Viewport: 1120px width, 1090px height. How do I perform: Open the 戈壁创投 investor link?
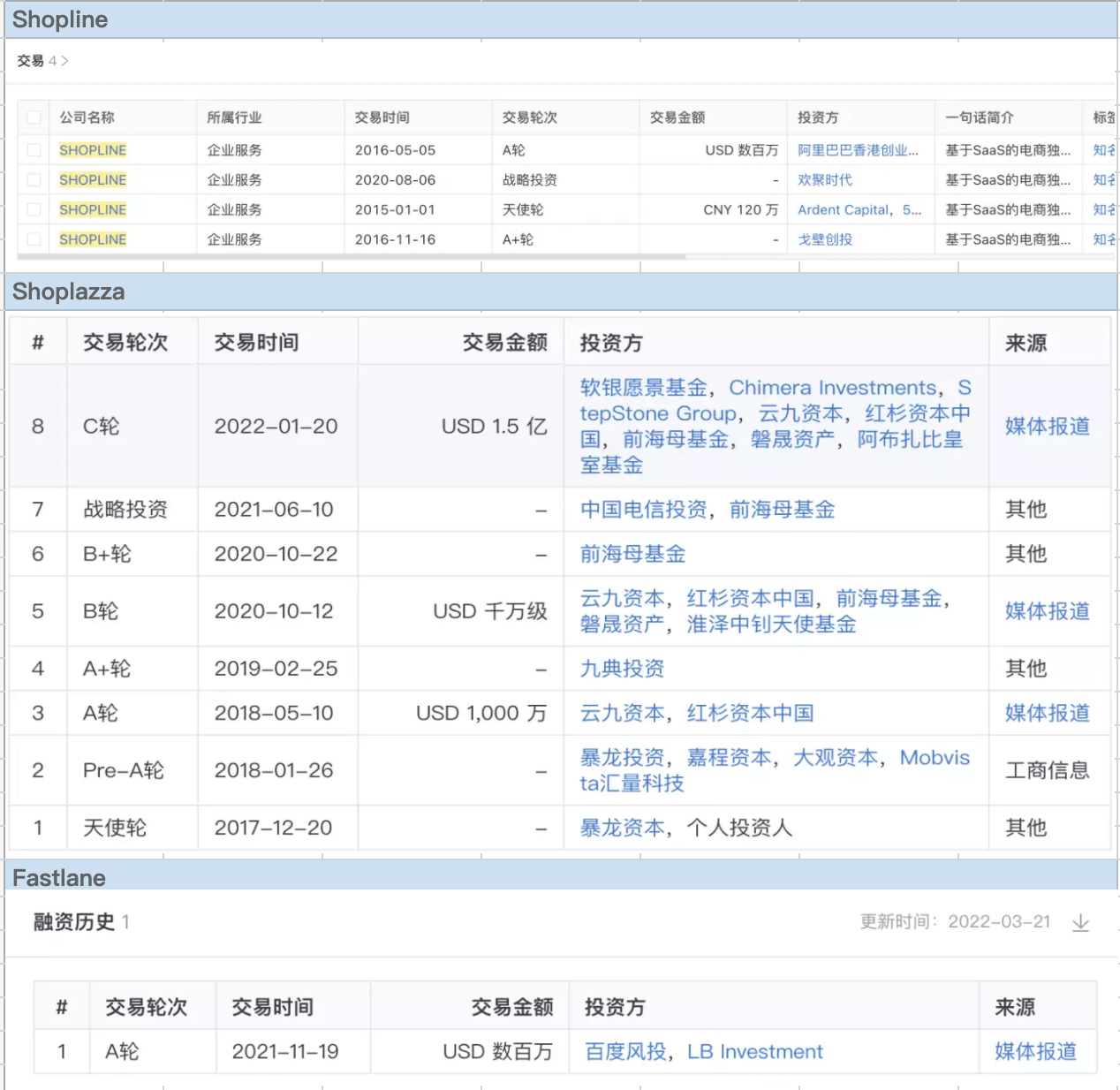(825, 239)
